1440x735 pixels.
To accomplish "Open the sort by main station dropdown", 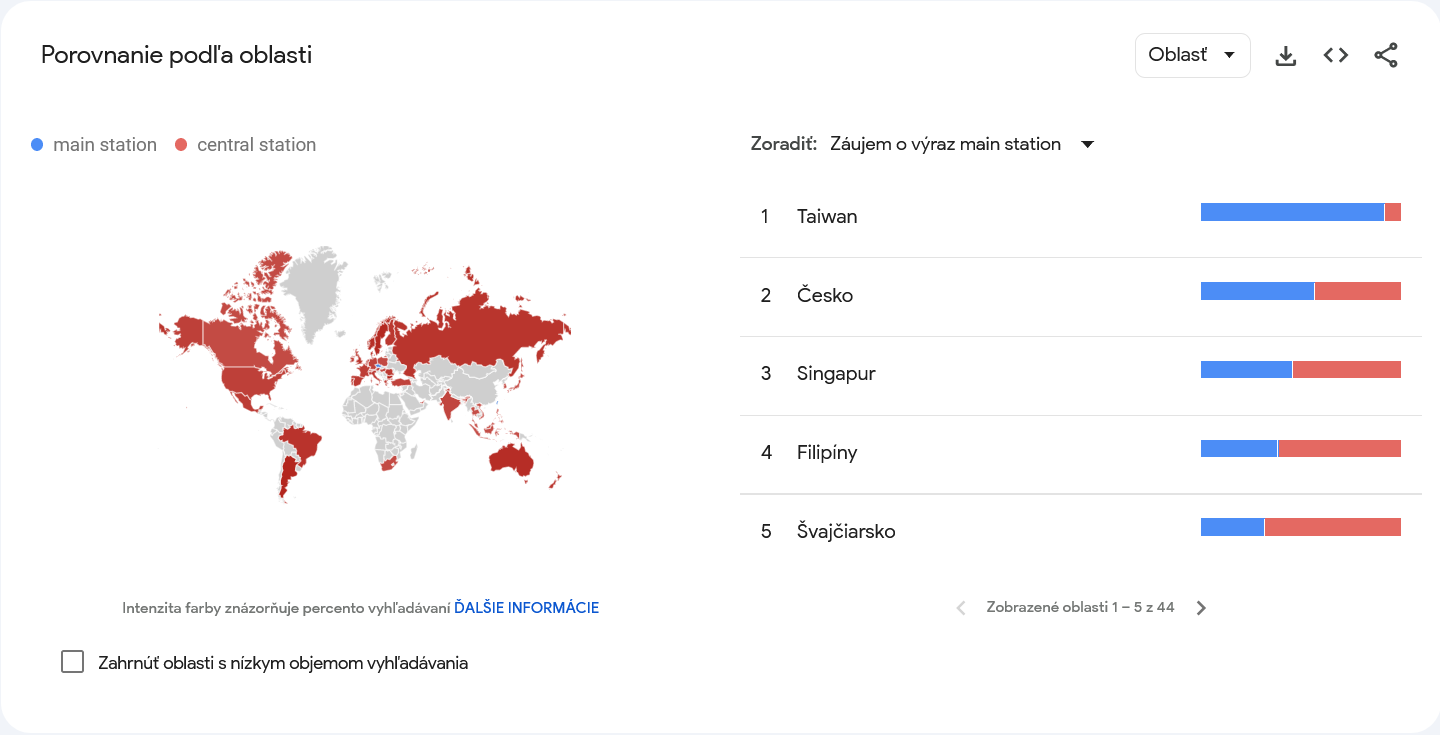I will (x=945, y=144).
